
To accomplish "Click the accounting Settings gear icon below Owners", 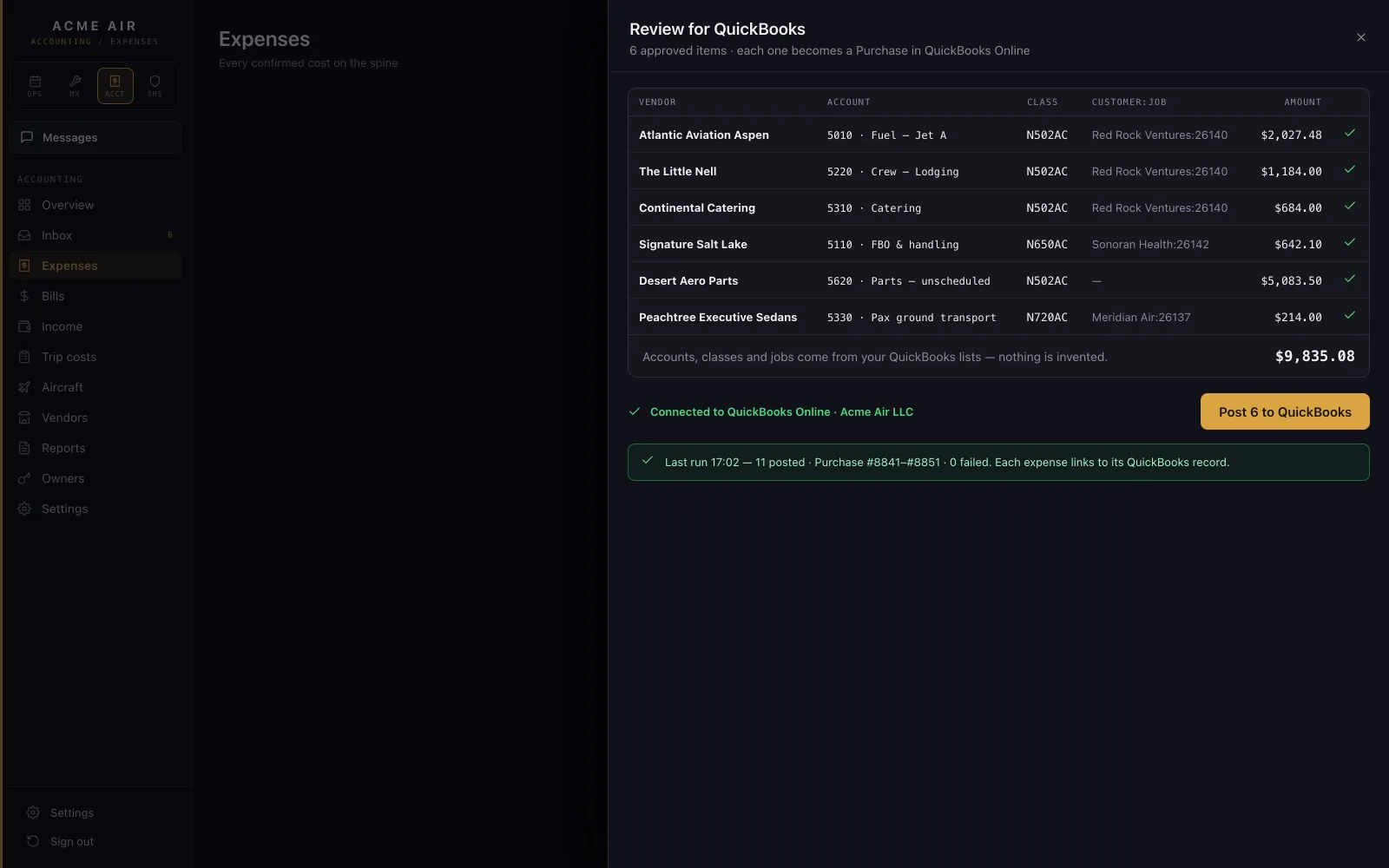I will point(24,509).
